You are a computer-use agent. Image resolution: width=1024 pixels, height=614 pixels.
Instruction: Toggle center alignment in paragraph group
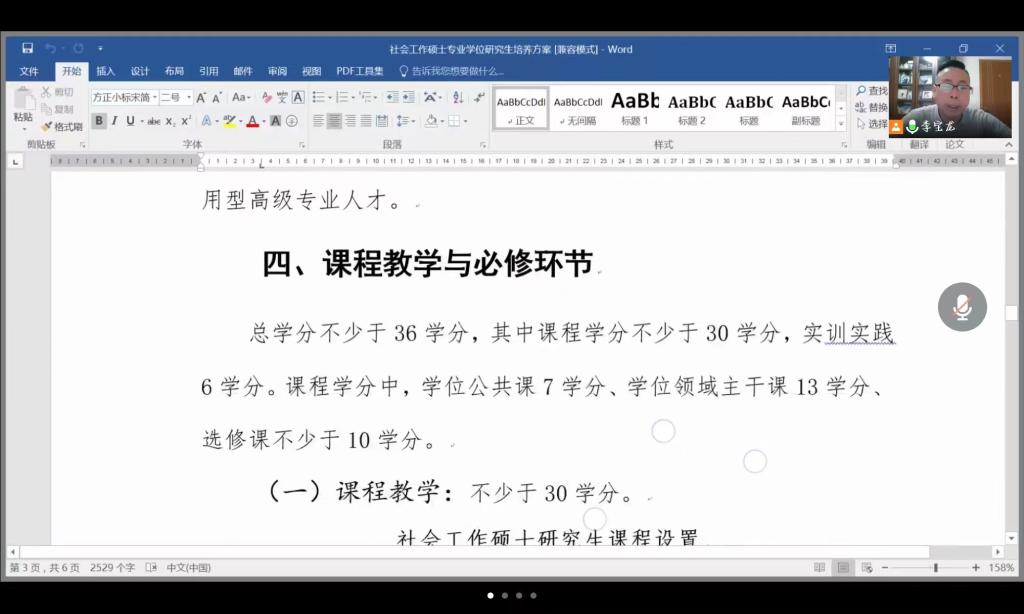[x=334, y=121]
